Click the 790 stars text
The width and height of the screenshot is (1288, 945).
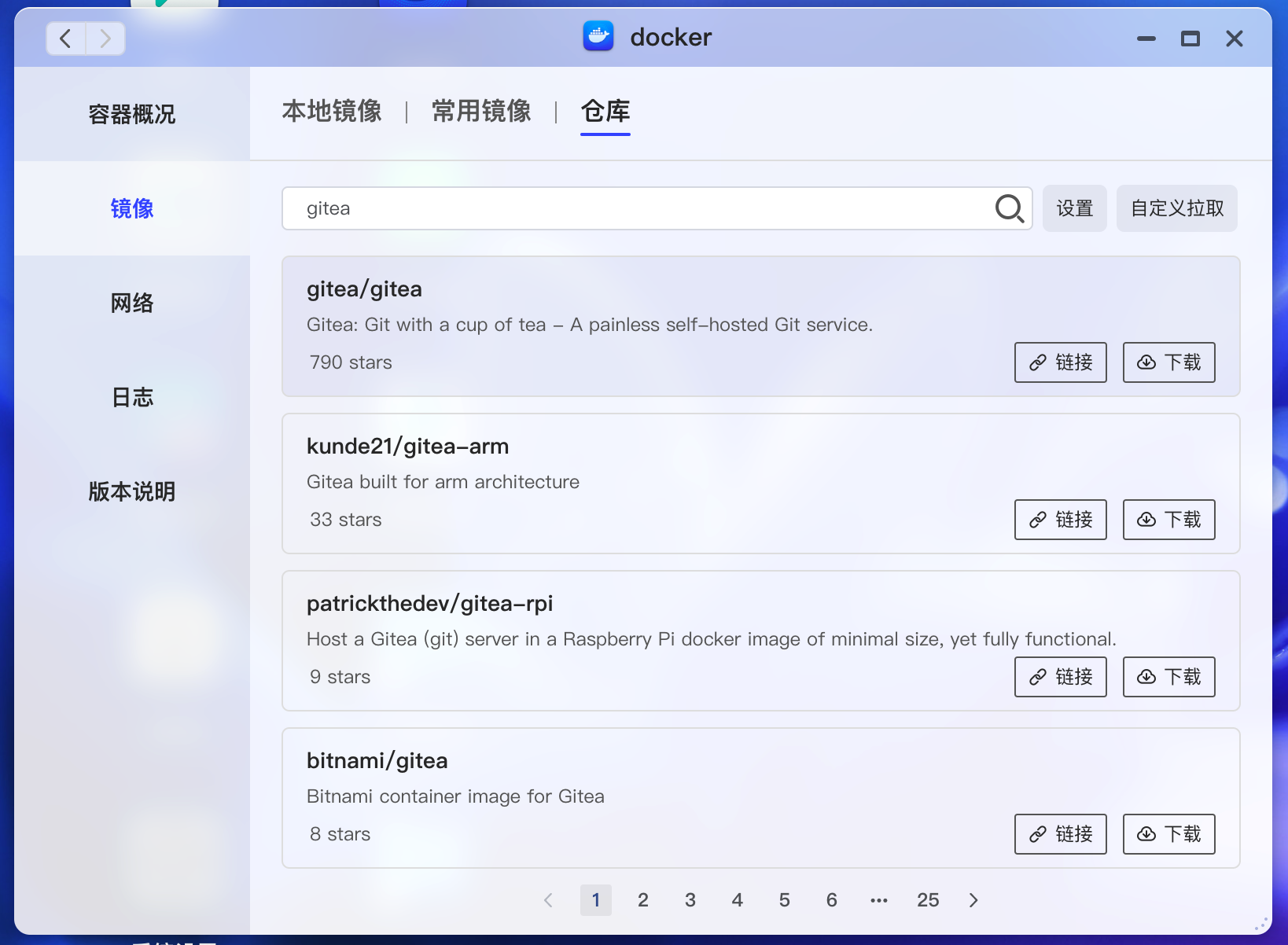click(351, 362)
